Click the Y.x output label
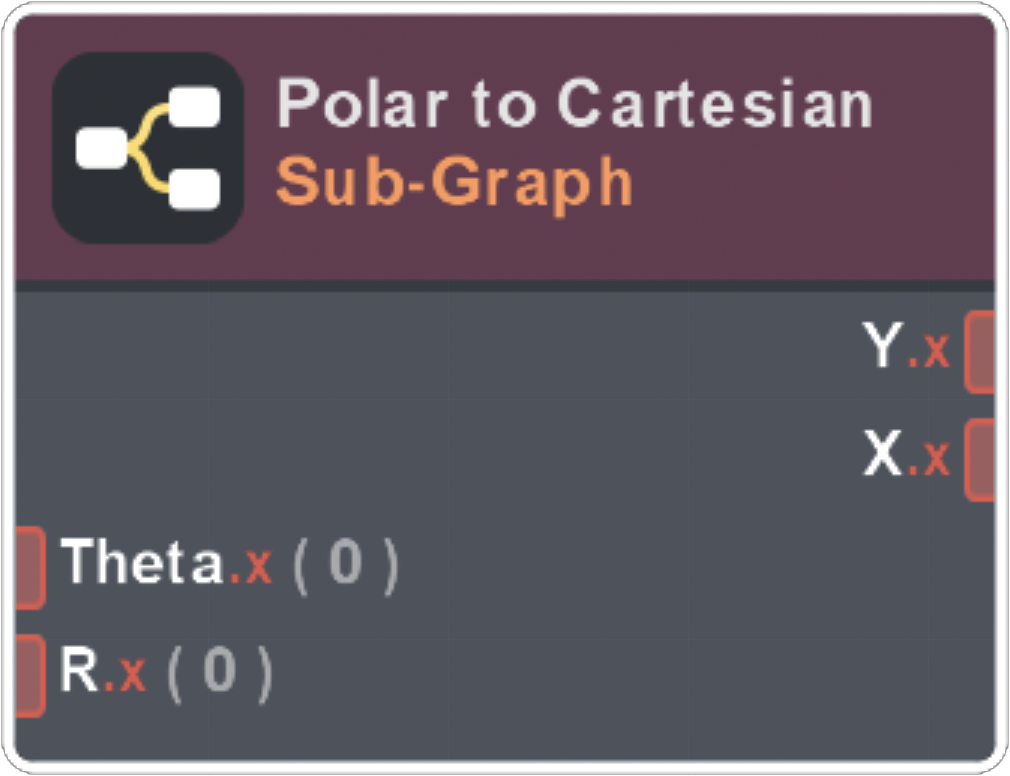This screenshot has height=776, width=1010. pos(906,348)
